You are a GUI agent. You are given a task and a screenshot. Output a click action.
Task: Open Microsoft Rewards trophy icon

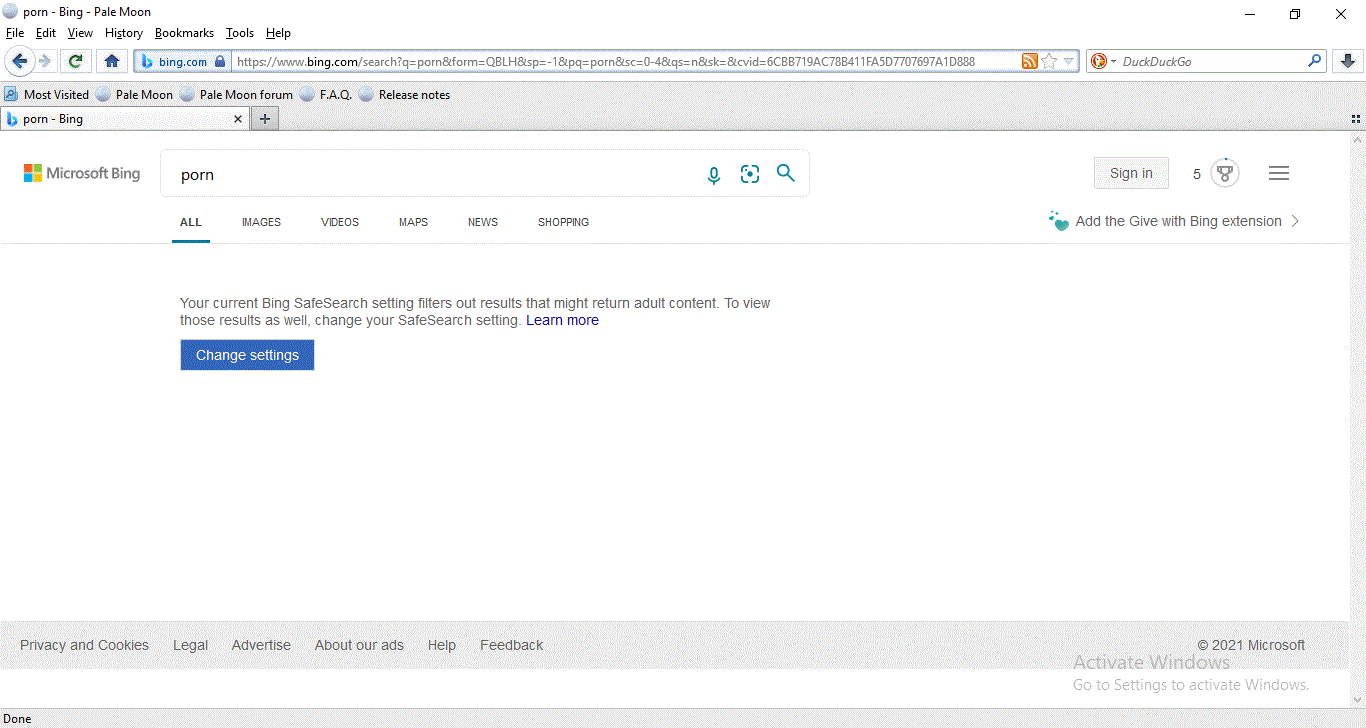tap(1224, 173)
